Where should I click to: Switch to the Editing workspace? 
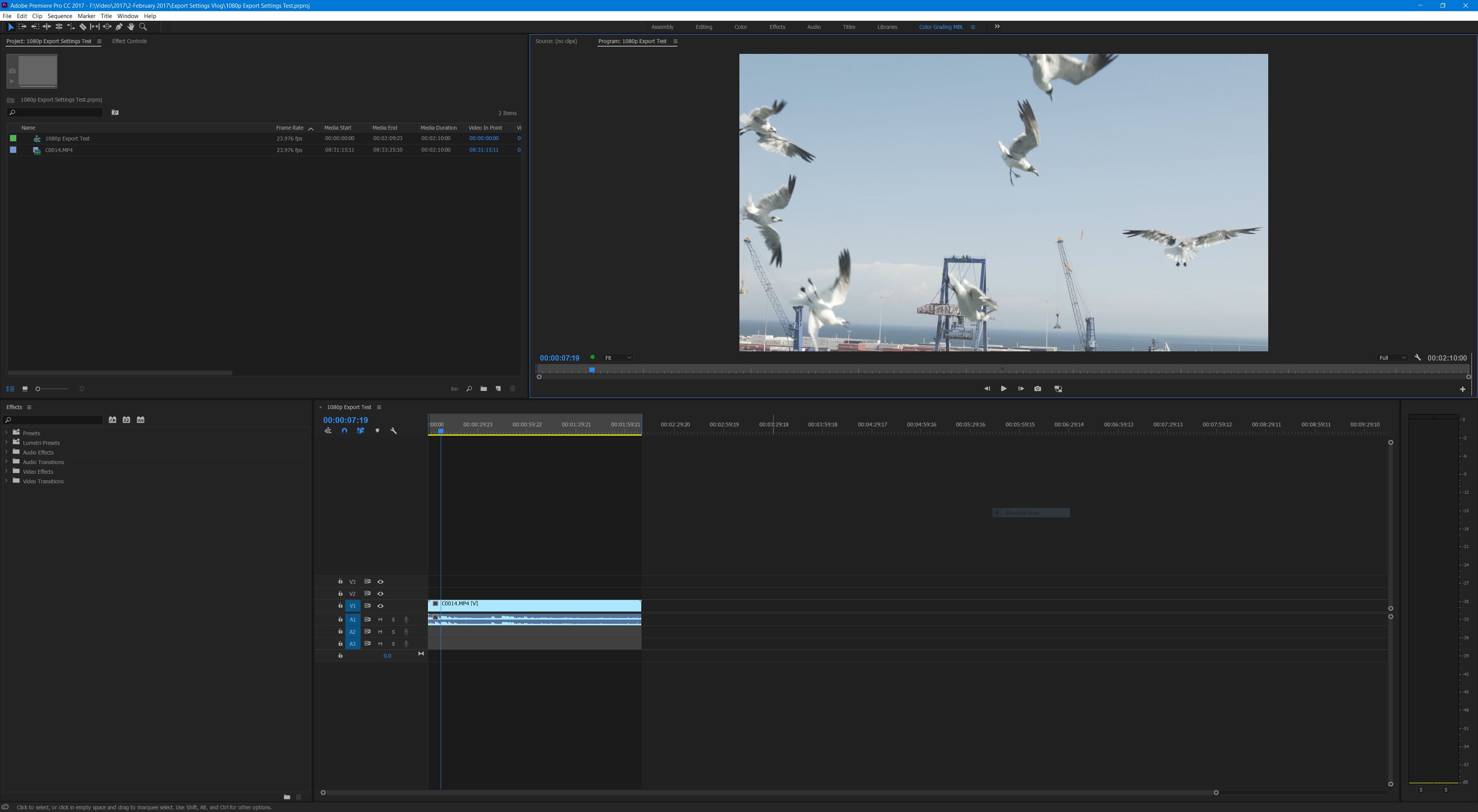[x=704, y=27]
